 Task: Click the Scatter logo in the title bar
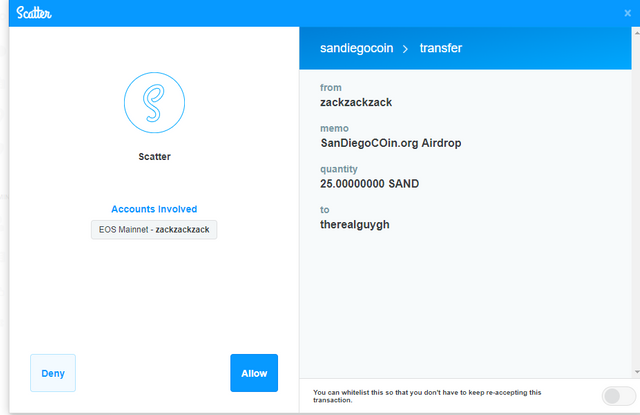[x=34, y=13]
